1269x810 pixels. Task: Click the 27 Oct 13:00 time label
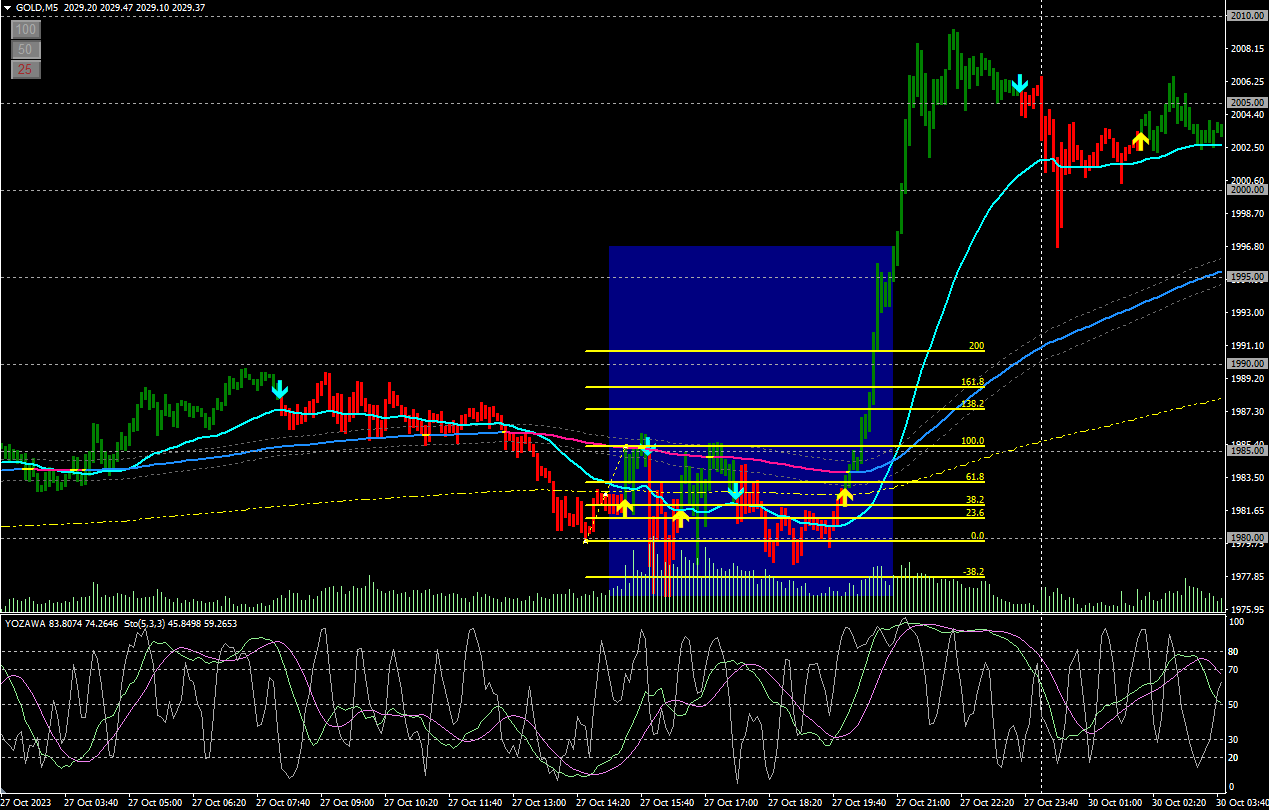[542, 802]
